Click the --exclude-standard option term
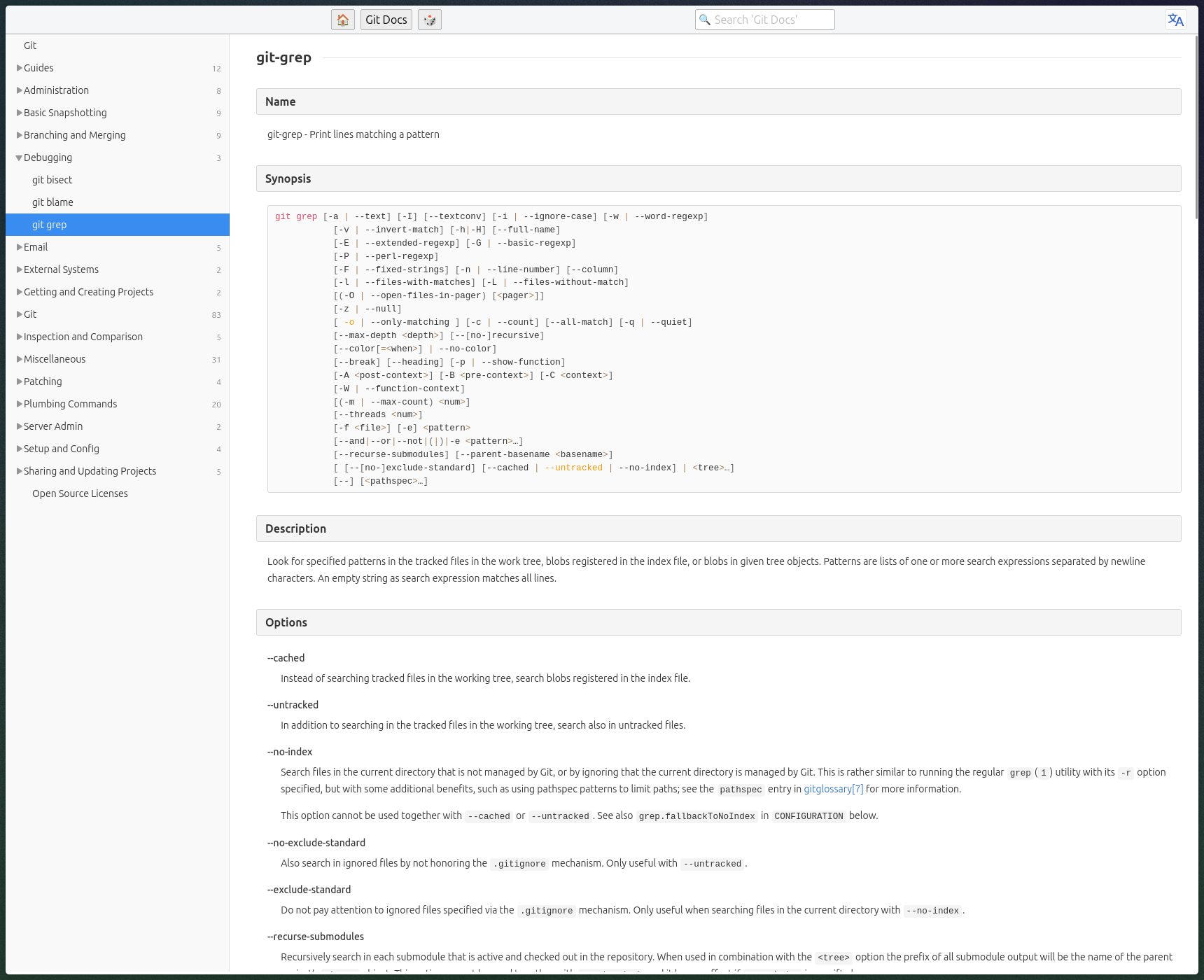1204x980 pixels. [309, 890]
